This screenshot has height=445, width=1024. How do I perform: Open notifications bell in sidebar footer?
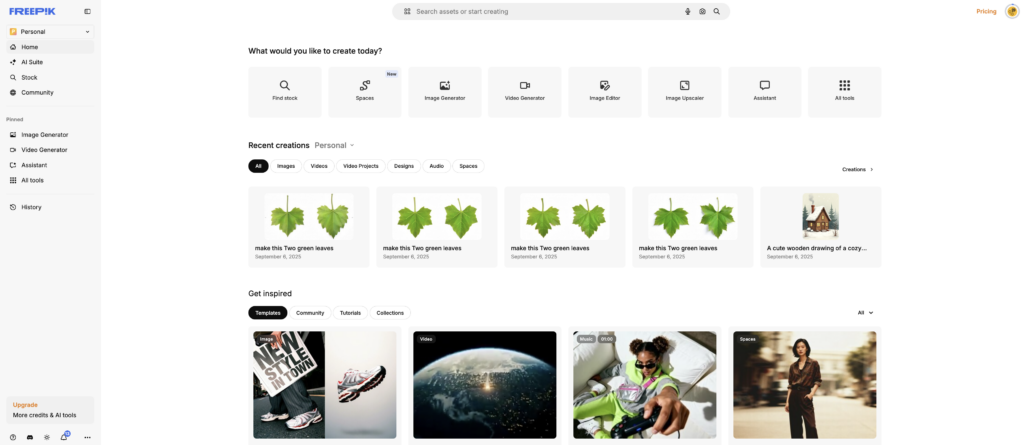point(64,437)
